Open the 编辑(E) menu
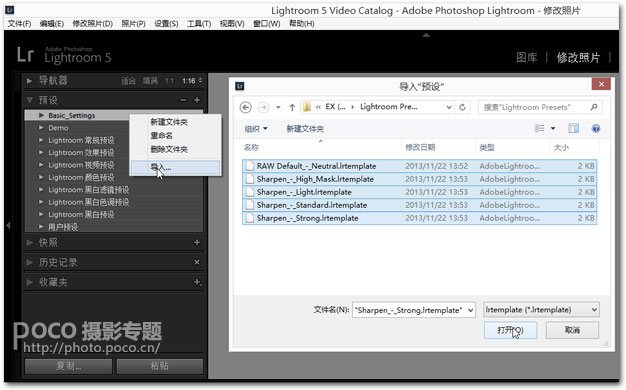 pos(52,24)
